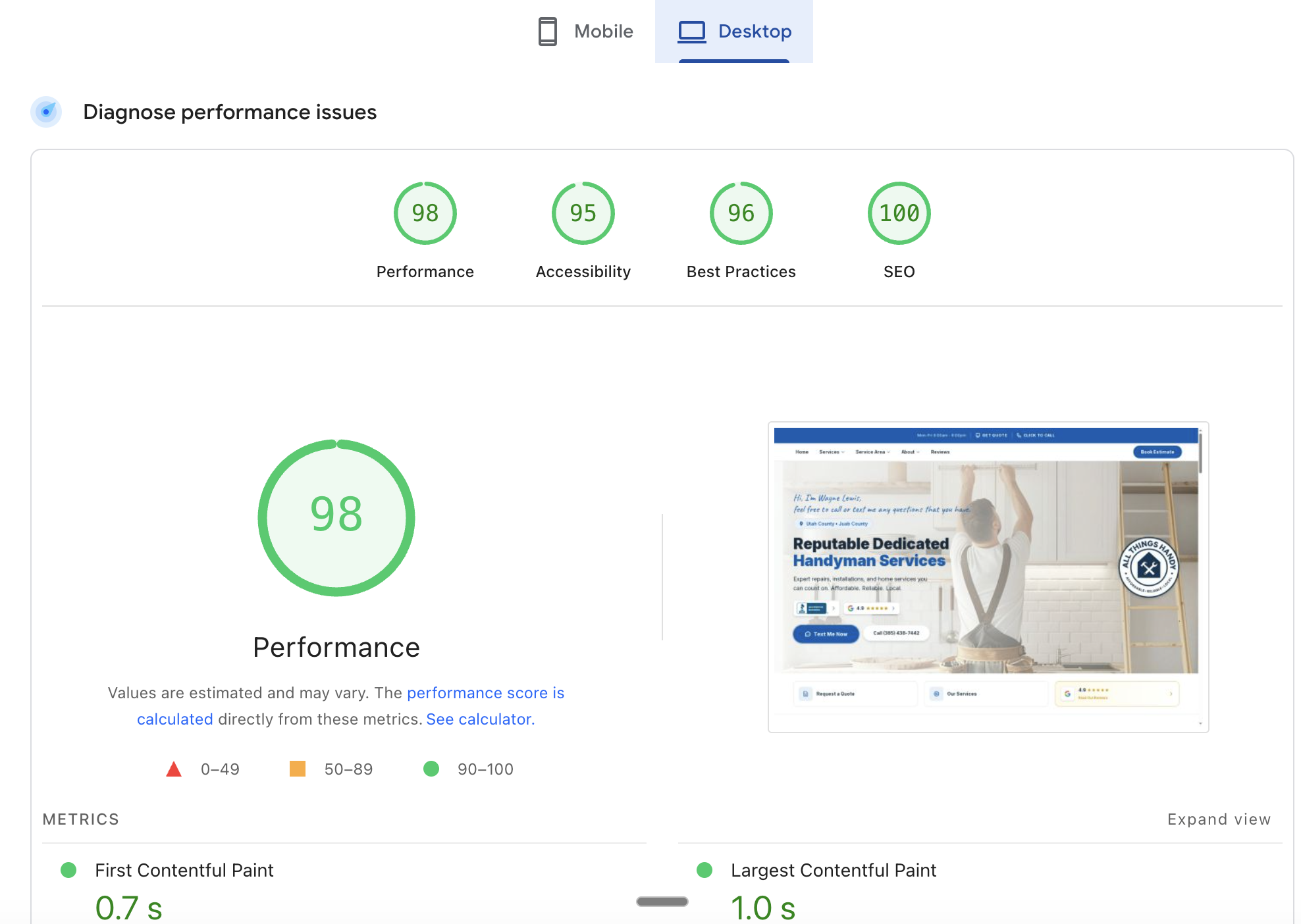Select the laptop icon beside Desktop

691,31
